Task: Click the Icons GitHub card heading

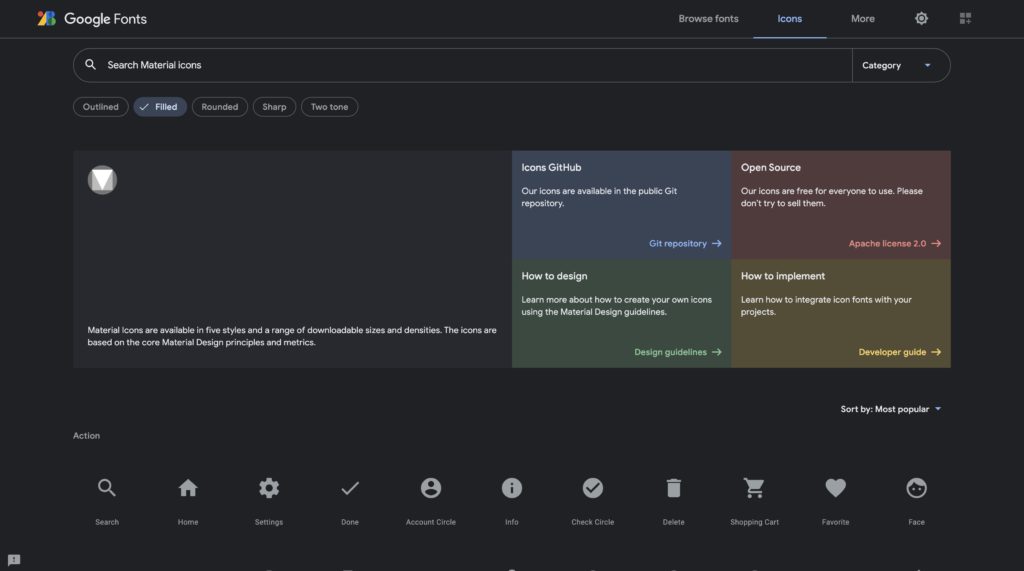Action: pos(551,167)
